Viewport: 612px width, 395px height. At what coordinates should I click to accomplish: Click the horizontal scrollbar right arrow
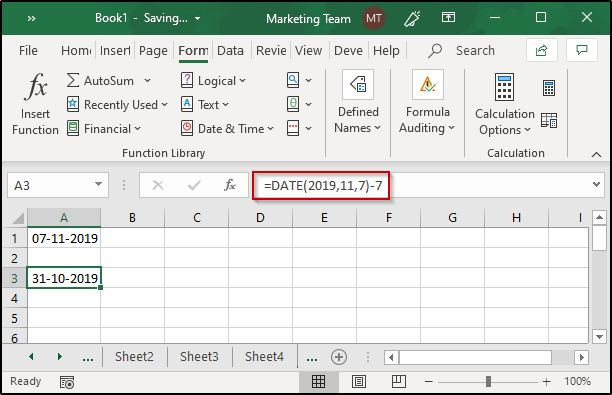click(581, 357)
